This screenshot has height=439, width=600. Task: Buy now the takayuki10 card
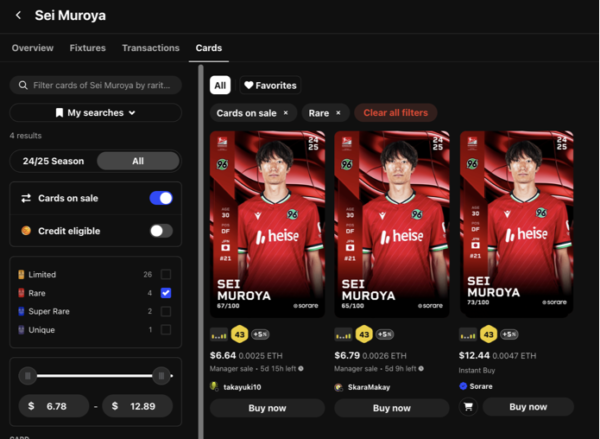click(267, 408)
